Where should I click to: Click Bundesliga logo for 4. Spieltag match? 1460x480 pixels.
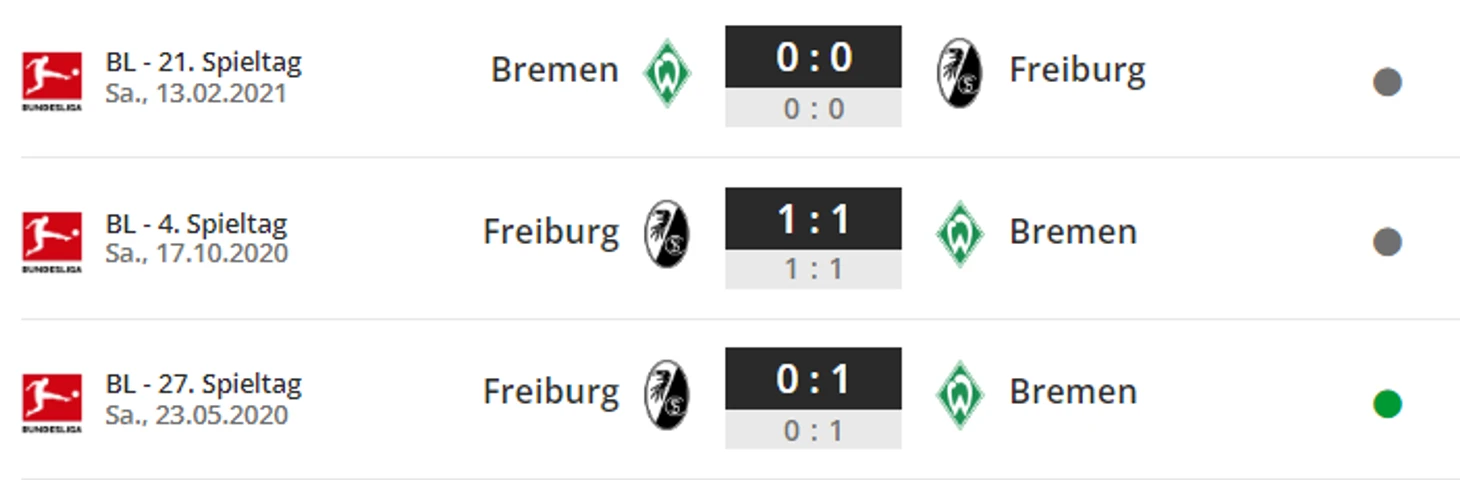[52, 241]
